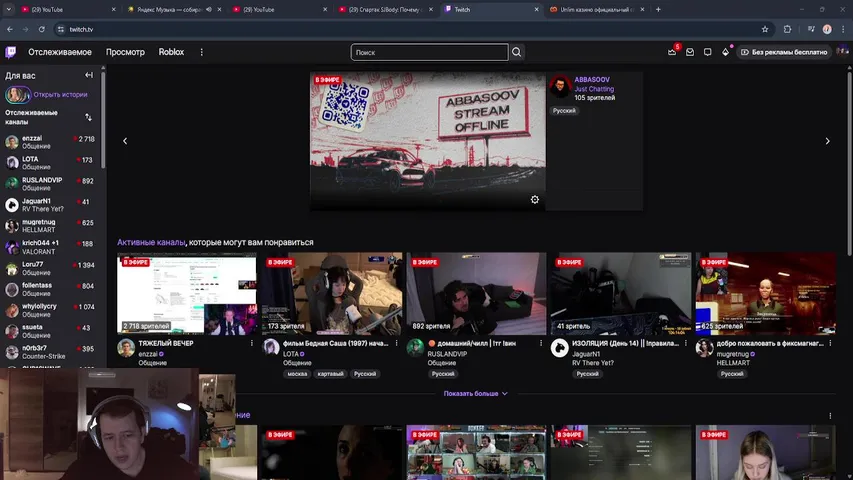
Task: Sort followed channels with the arrows icon
Action: (x=88, y=117)
